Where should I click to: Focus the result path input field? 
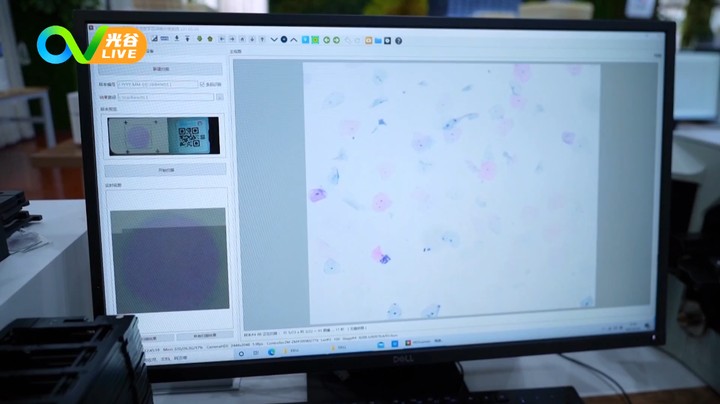(166, 97)
